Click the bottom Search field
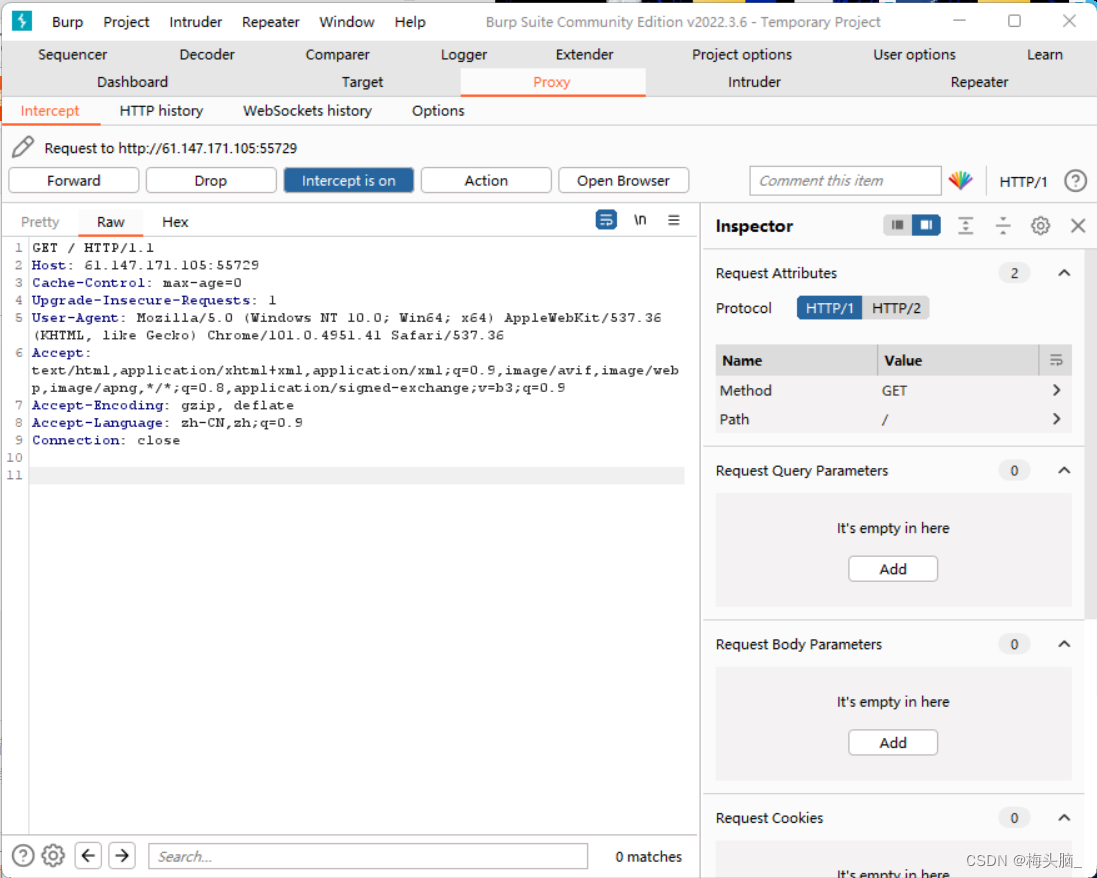 coord(368,856)
